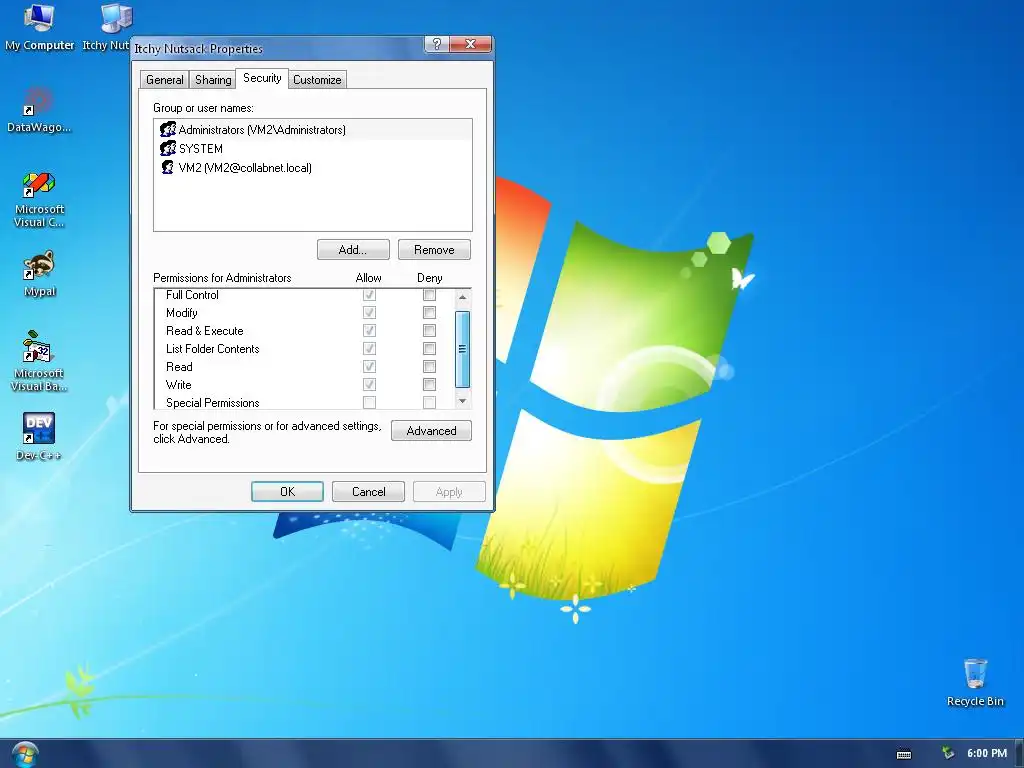Open the Windows Start menu
Image resolution: width=1024 pixels, height=768 pixels.
pos(24,754)
